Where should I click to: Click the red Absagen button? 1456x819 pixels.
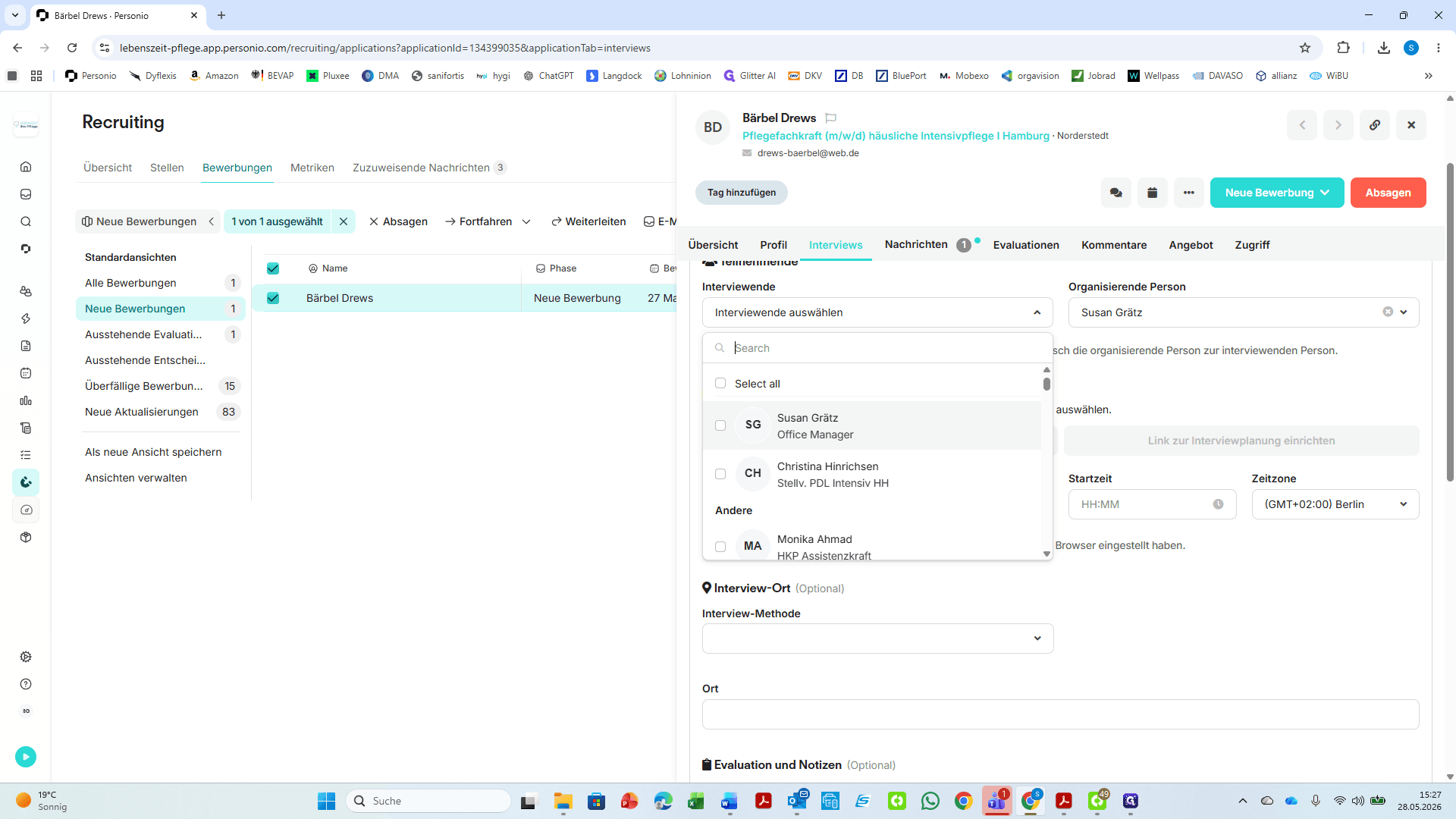[1388, 193]
